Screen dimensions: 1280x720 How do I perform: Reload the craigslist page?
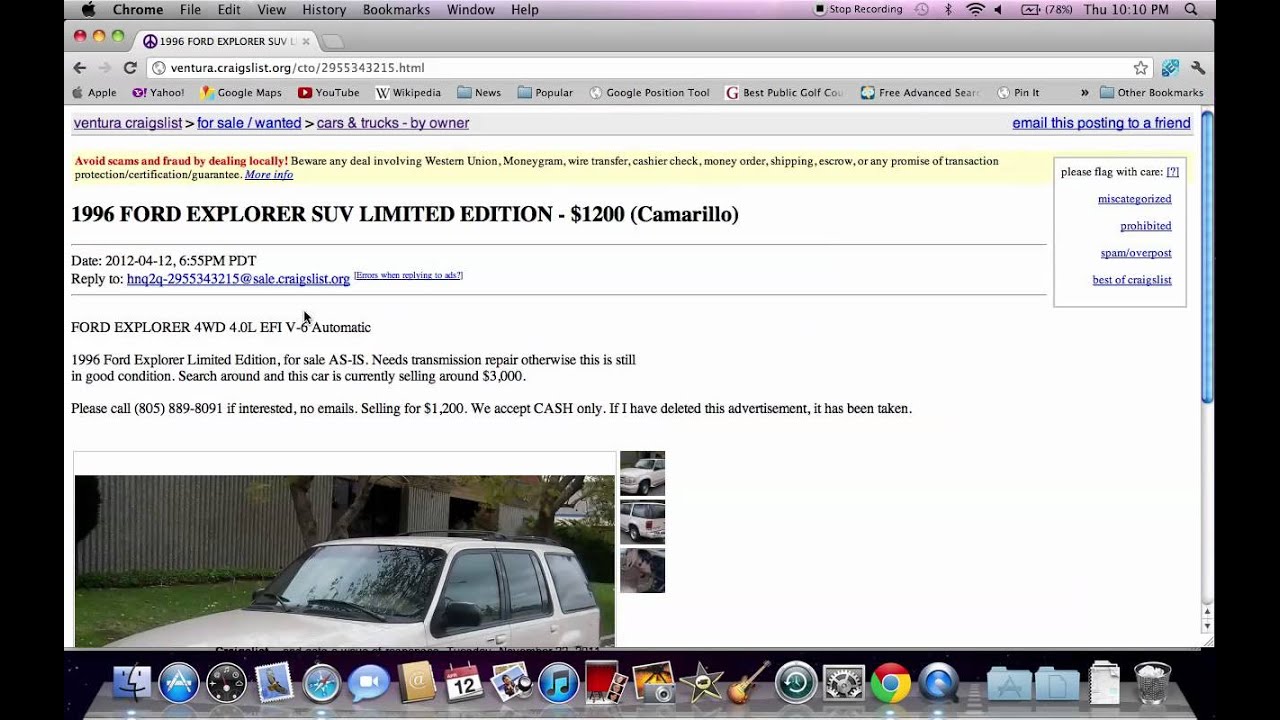pos(130,68)
